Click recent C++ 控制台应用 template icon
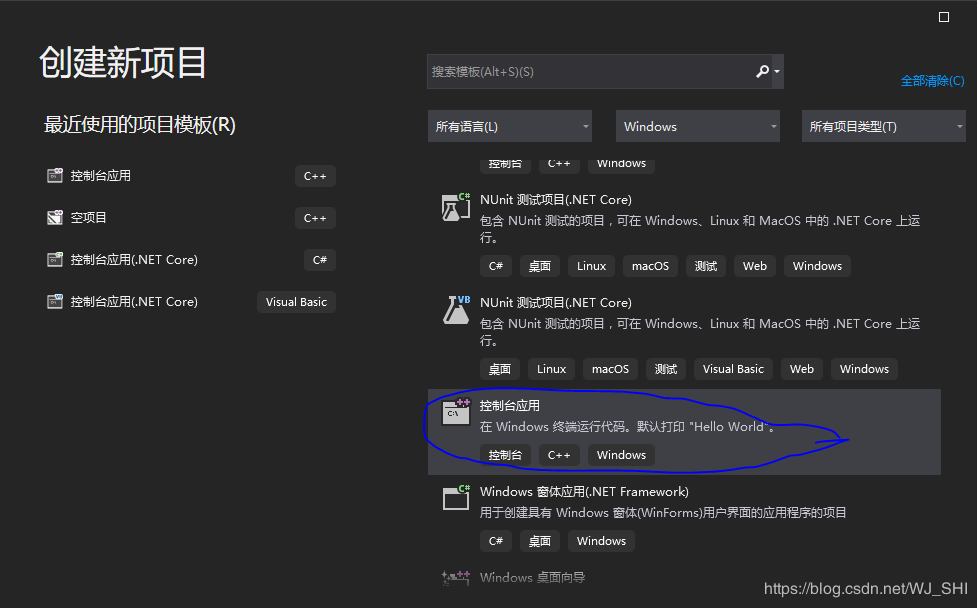This screenshot has height=608, width=977. click(55, 176)
